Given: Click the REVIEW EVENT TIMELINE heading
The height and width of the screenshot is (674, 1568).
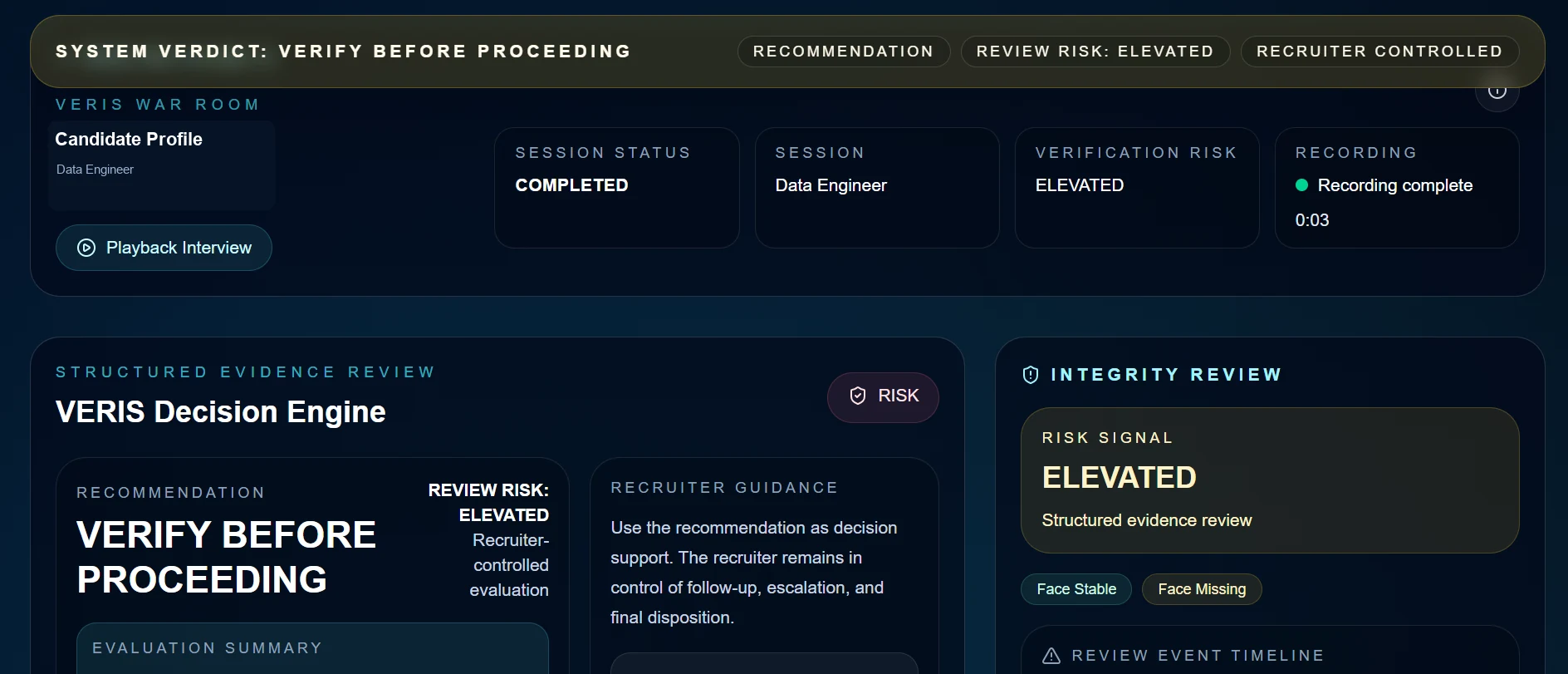Looking at the screenshot, I should pyautogui.click(x=1198, y=656).
